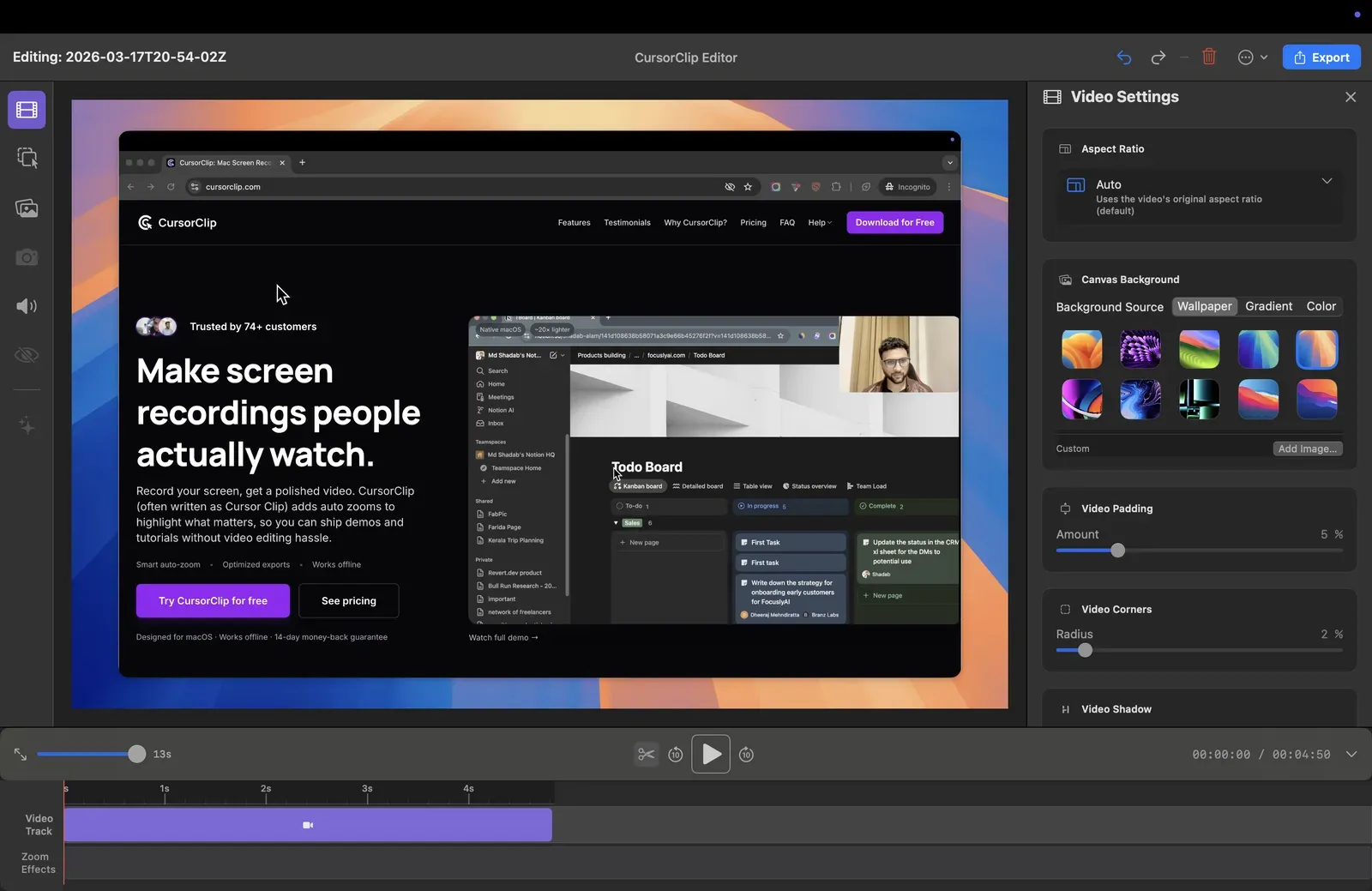This screenshot has height=891, width=1372.
Task: Click Try CursorClip for free in preview
Action: [x=213, y=601]
